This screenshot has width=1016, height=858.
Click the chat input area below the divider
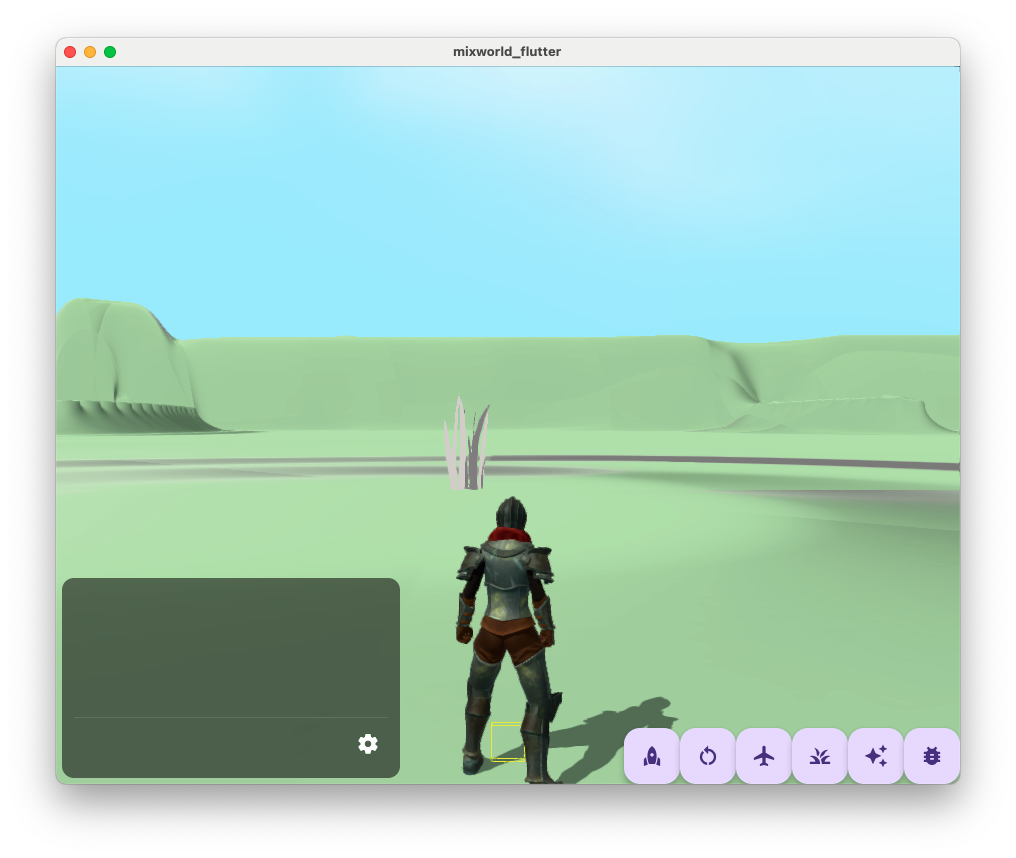click(x=200, y=744)
